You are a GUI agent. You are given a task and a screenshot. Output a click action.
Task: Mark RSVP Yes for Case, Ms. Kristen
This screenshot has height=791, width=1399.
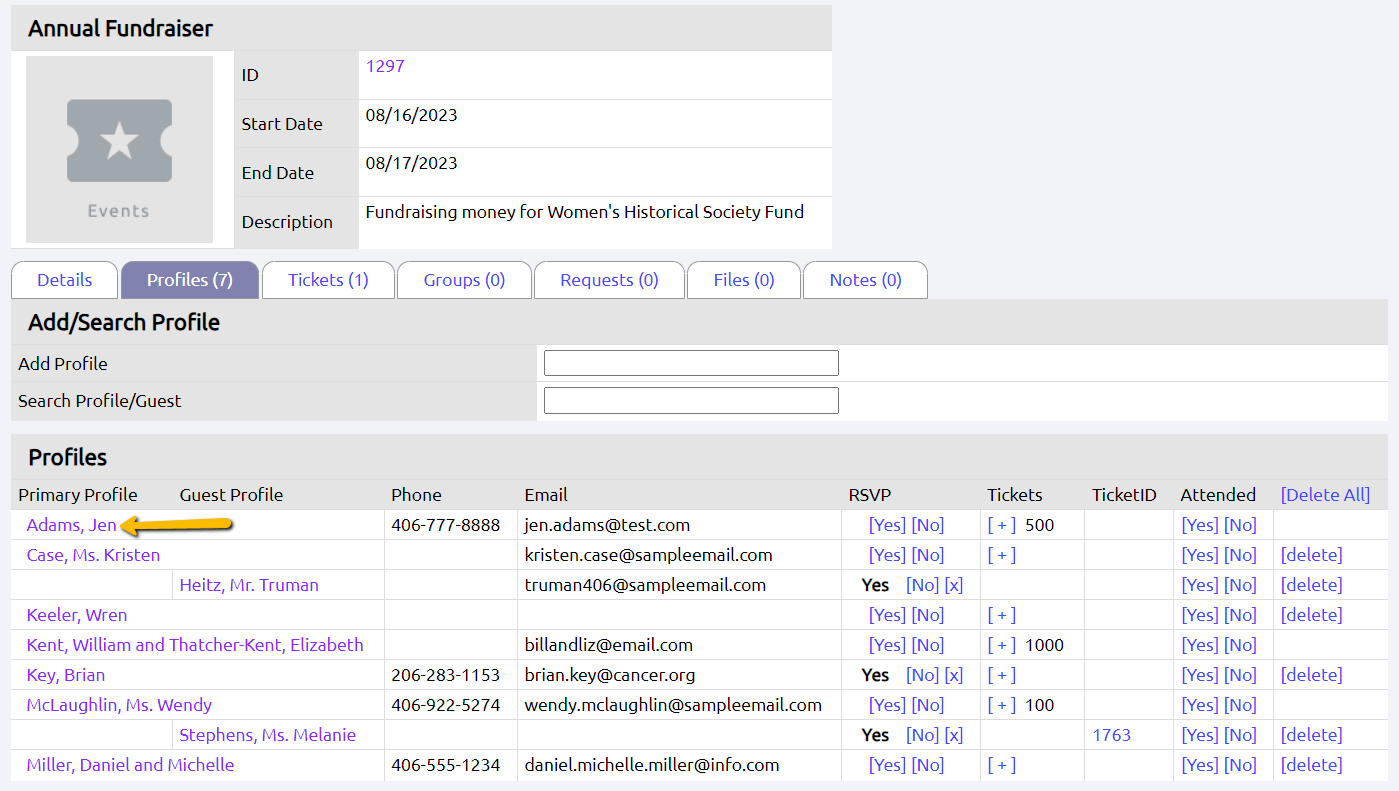(x=887, y=555)
